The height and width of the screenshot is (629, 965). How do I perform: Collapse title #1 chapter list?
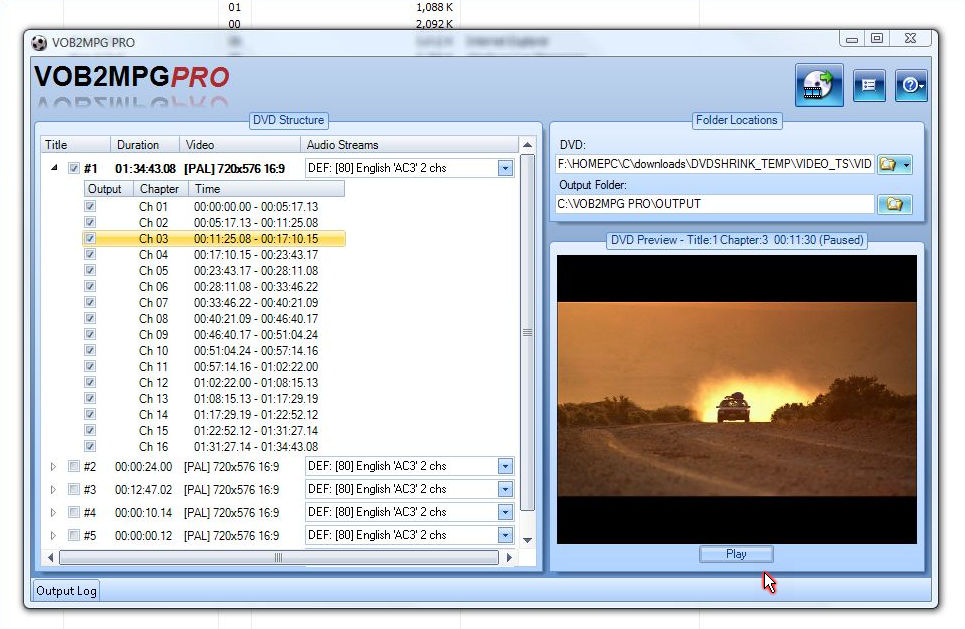(x=54, y=167)
